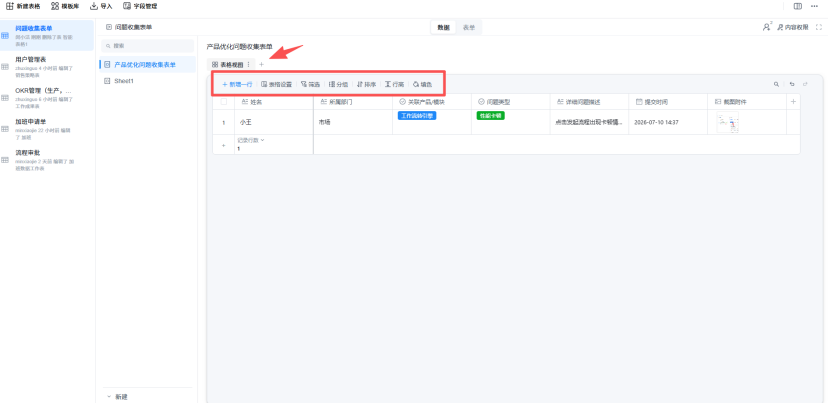
Task: Open 表格设置 table settings
Action: coord(277,84)
